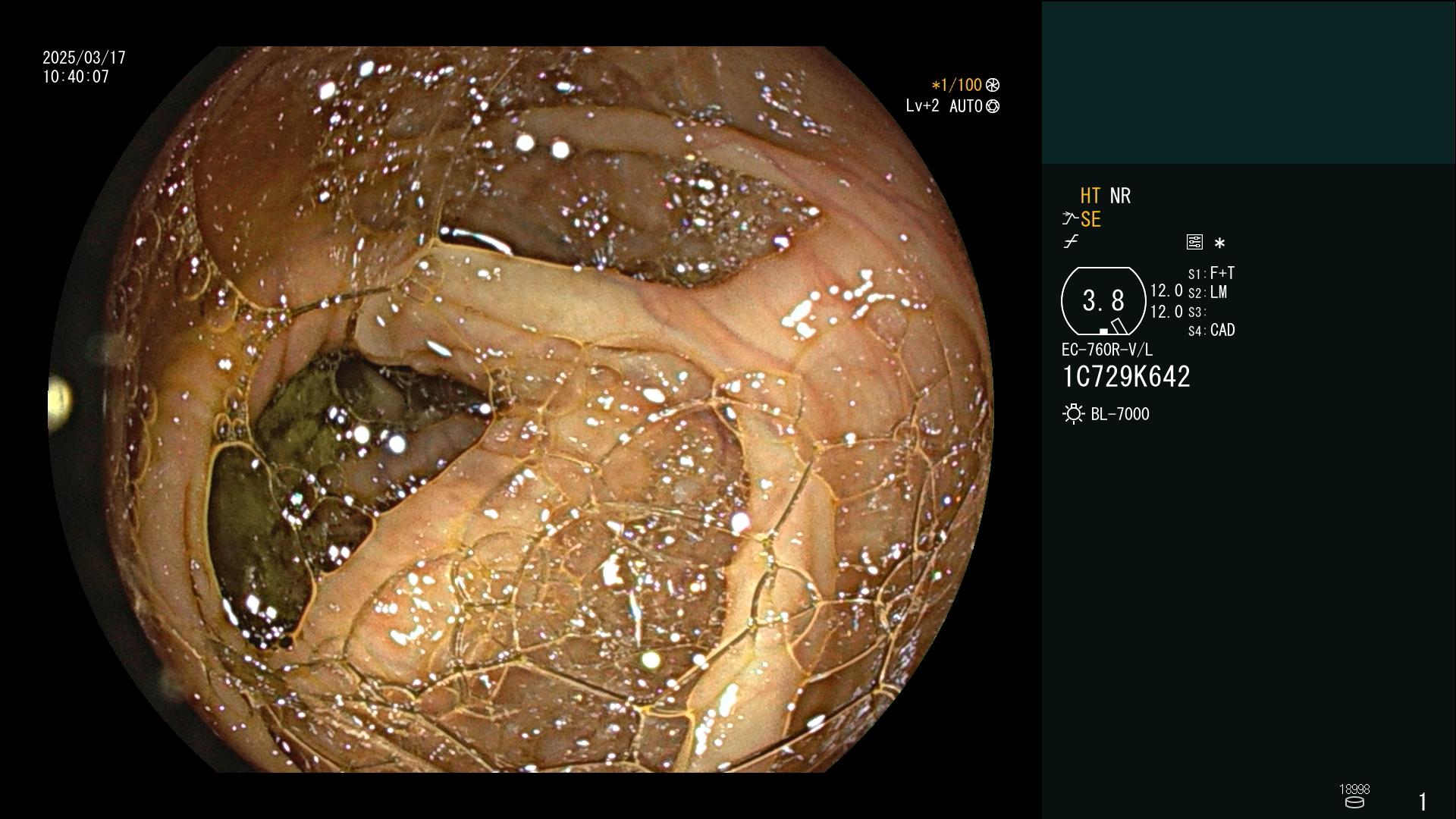Click the shutter icon next to 1/100

993,85
